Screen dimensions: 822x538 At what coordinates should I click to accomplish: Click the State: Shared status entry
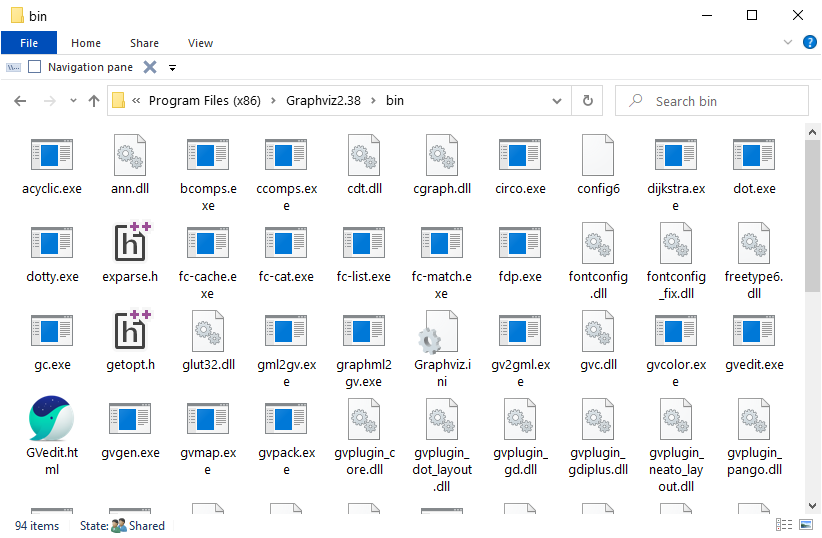point(122,525)
